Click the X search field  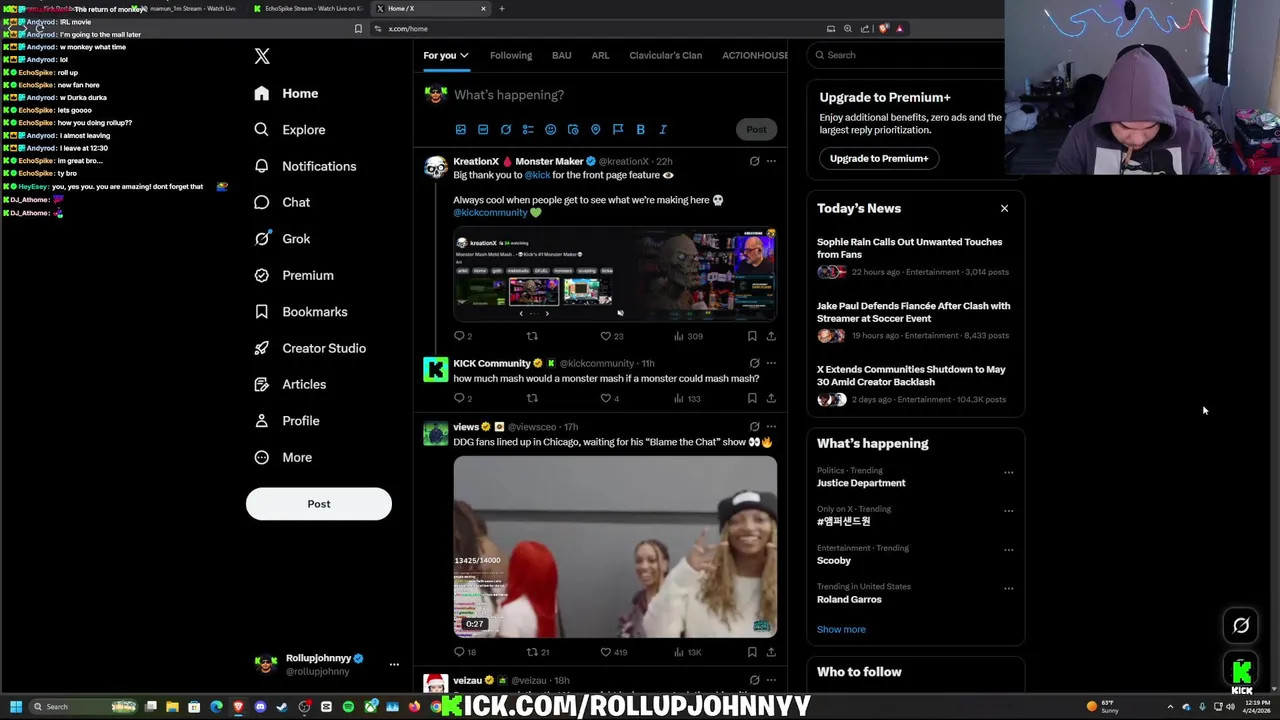(x=908, y=55)
